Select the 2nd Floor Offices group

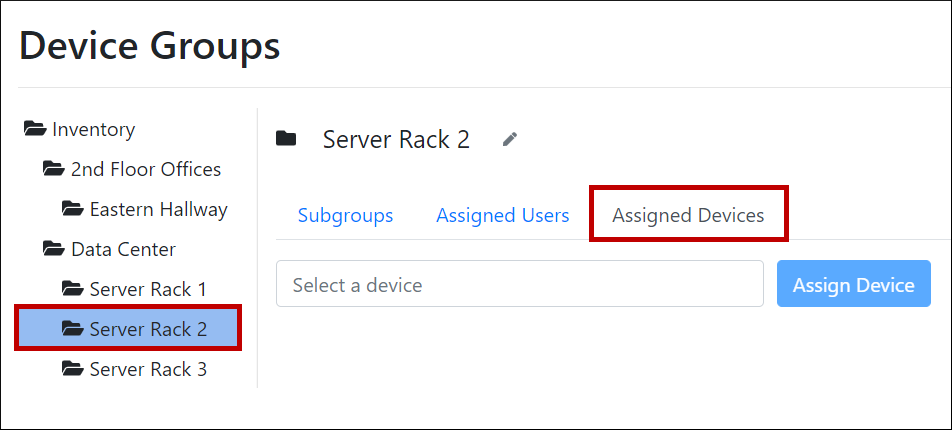point(146,169)
